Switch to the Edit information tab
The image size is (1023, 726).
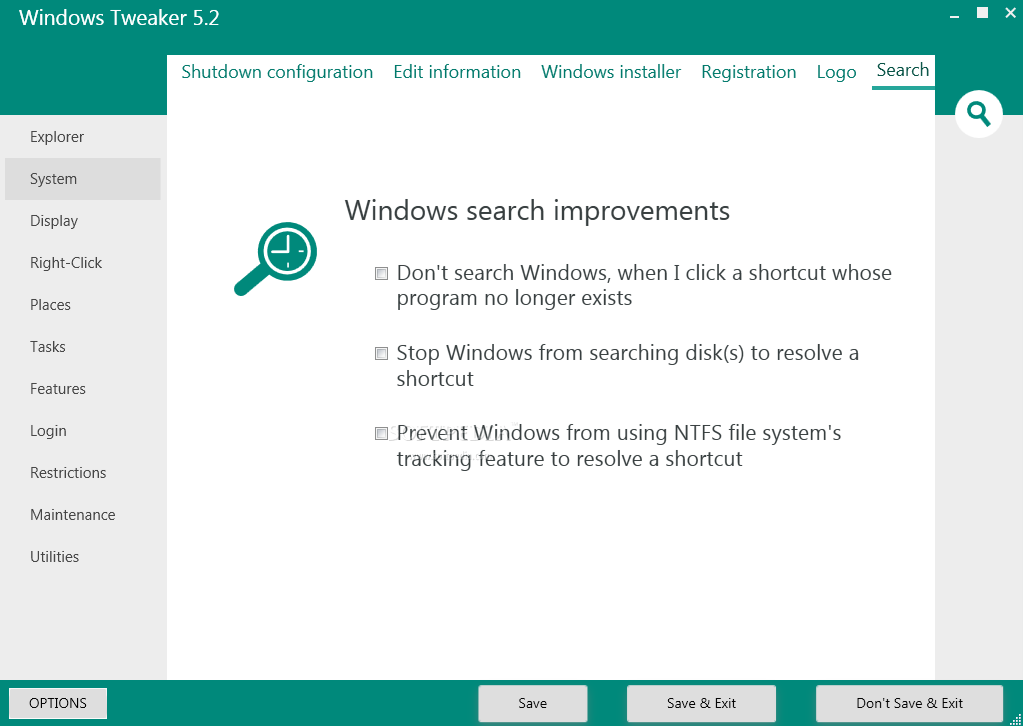(457, 72)
